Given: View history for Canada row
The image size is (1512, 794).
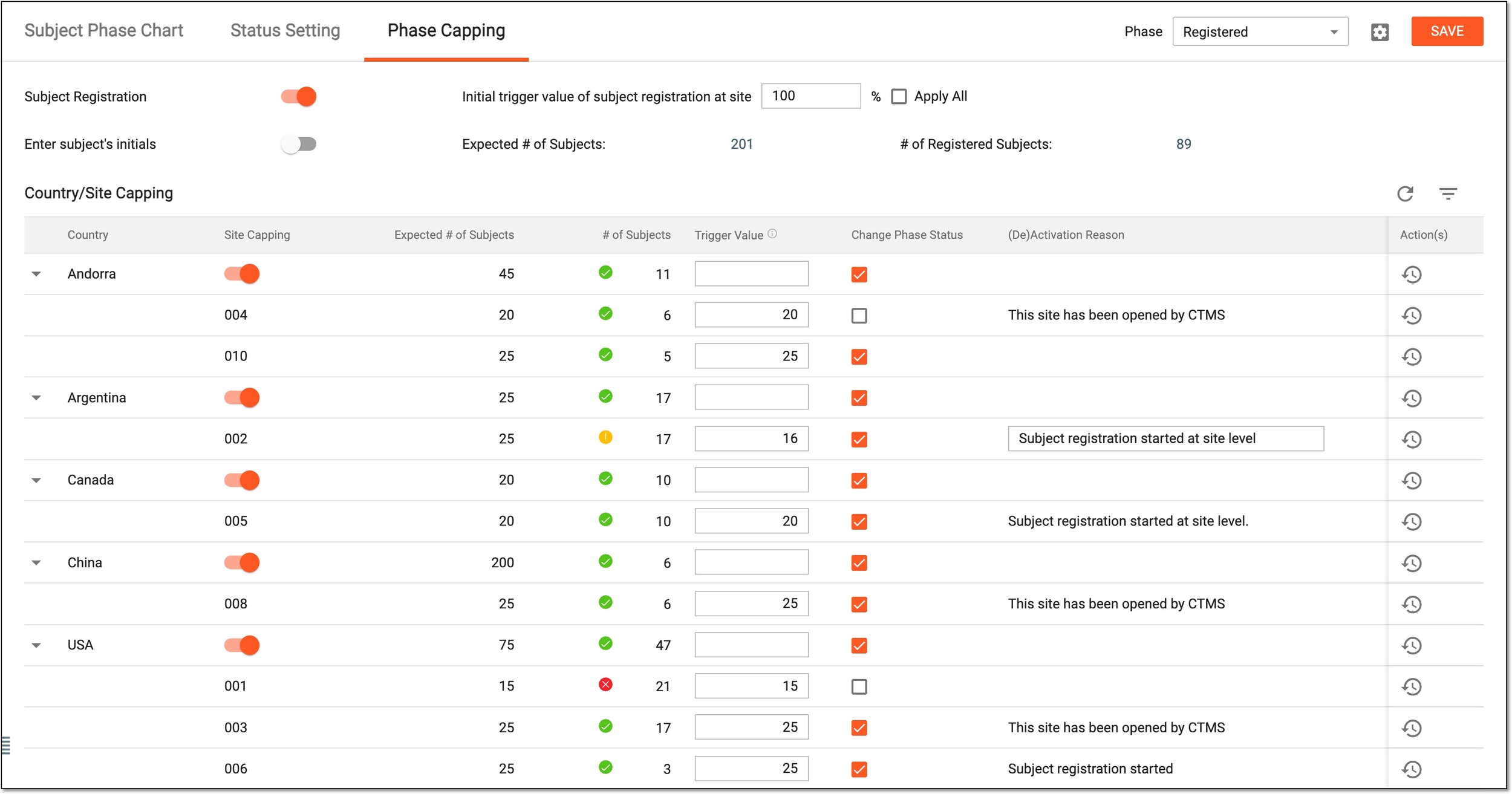Looking at the screenshot, I should point(1412,481).
